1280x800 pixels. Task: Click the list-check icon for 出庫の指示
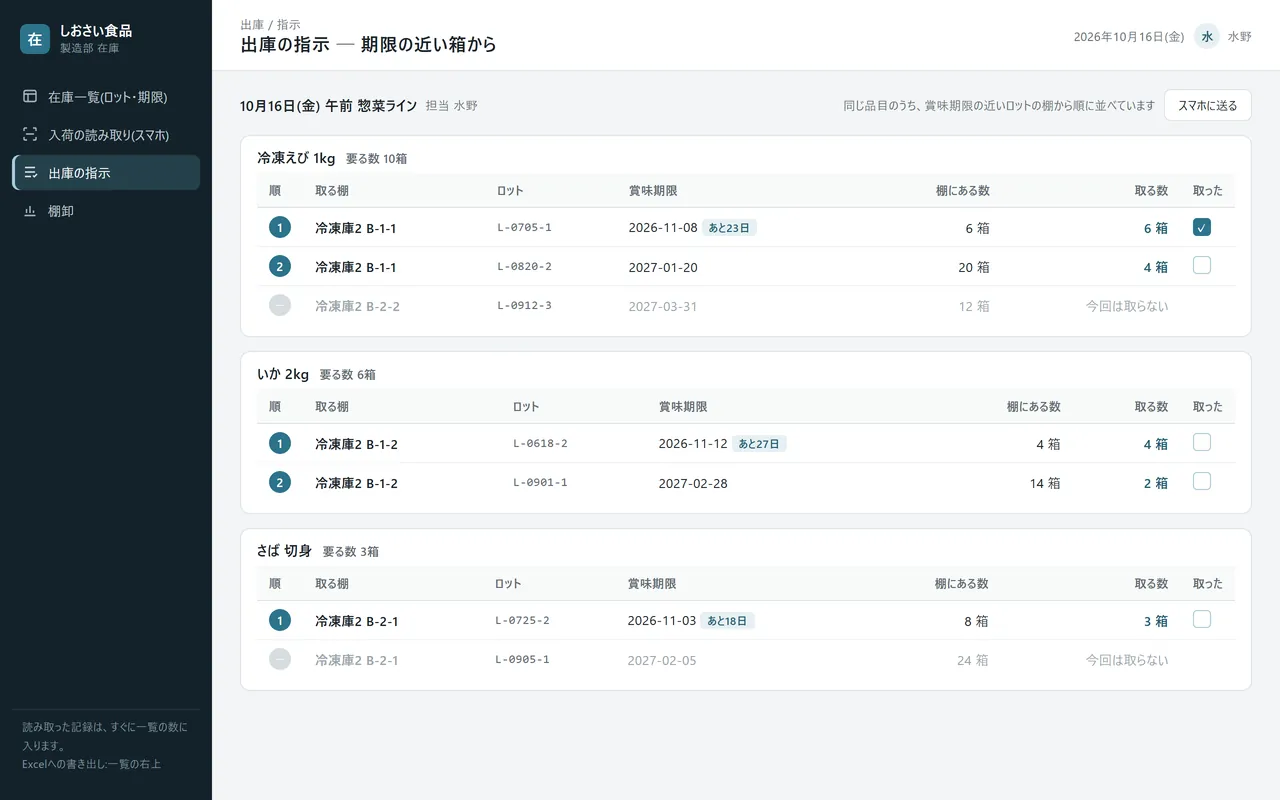[30, 173]
